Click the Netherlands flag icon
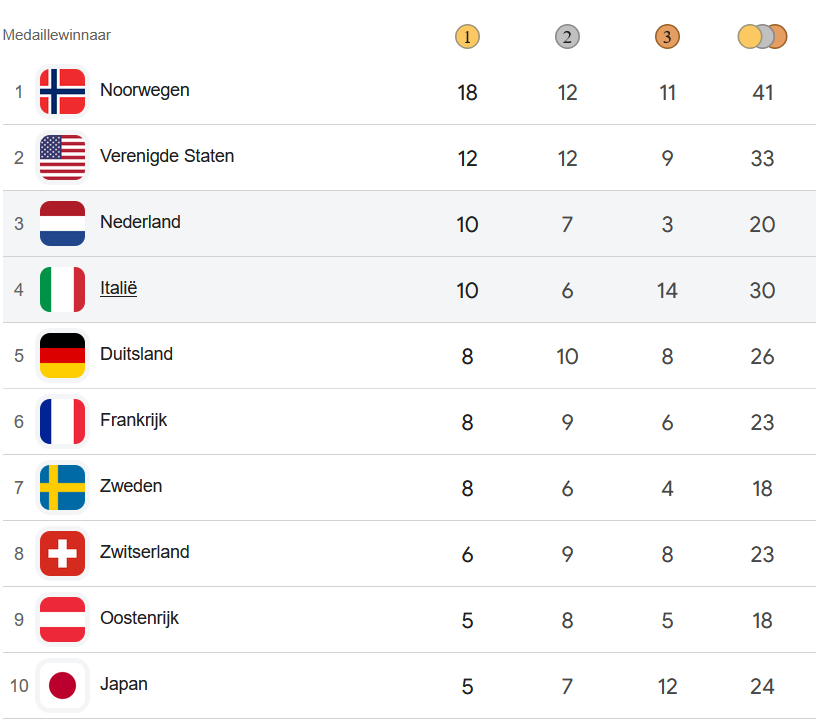The image size is (816, 724). 62,224
